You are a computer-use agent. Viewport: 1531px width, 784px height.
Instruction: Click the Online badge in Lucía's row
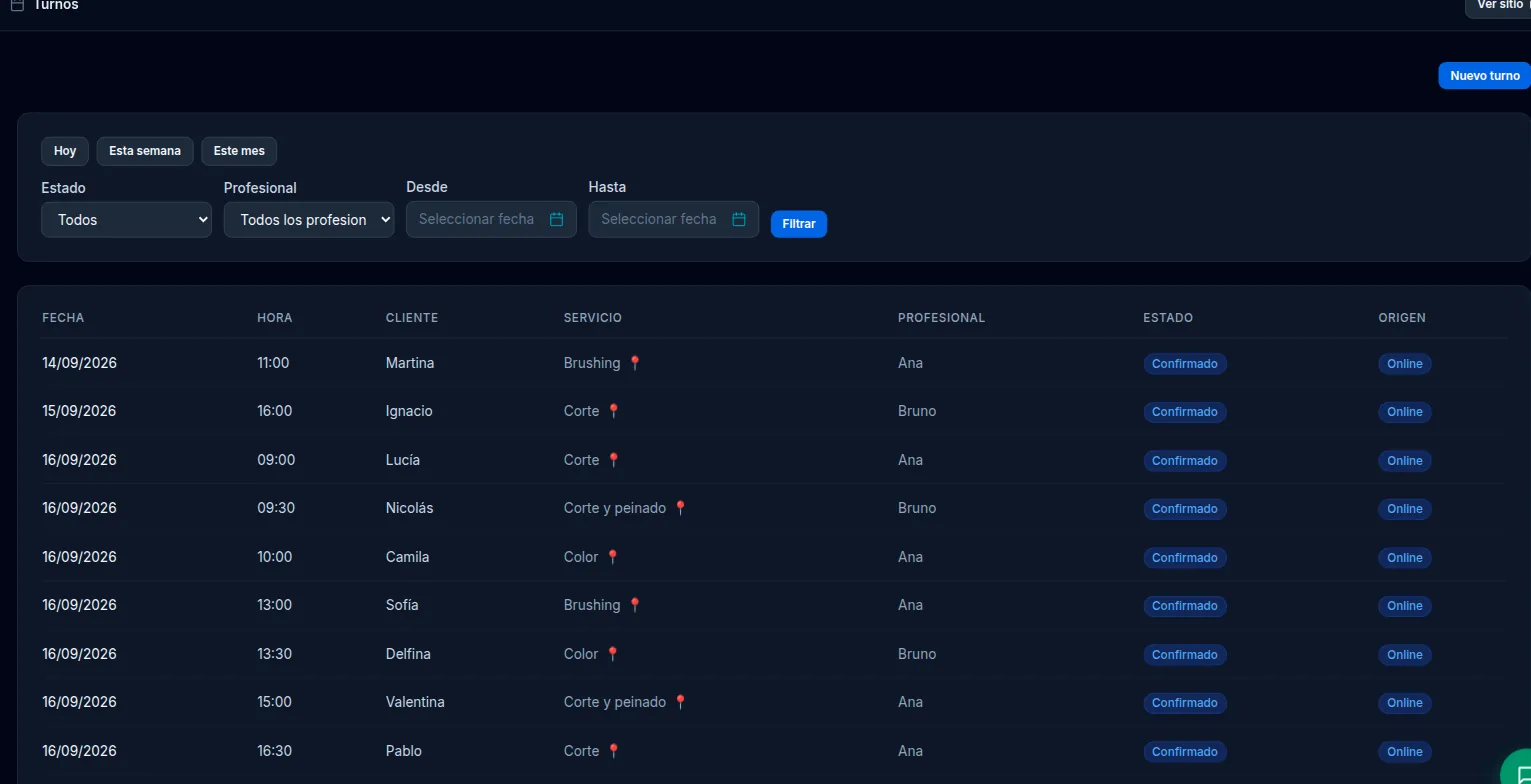pyautogui.click(x=1405, y=461)
